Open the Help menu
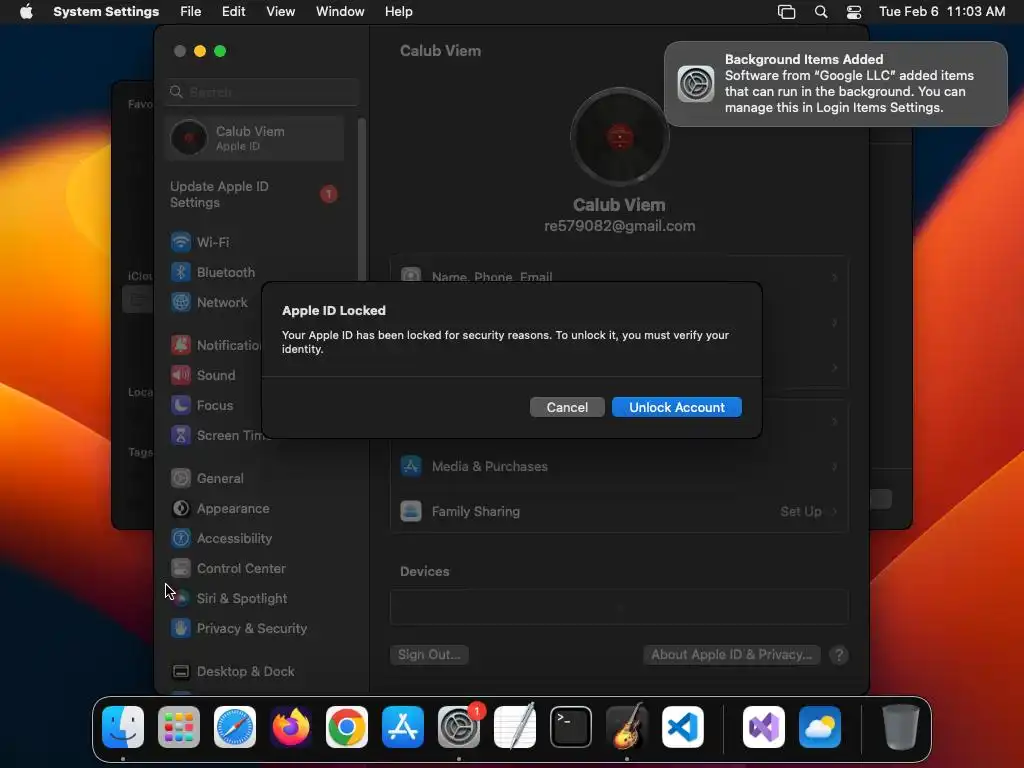This screenshot has height=768, width=1024. (398, 12)
